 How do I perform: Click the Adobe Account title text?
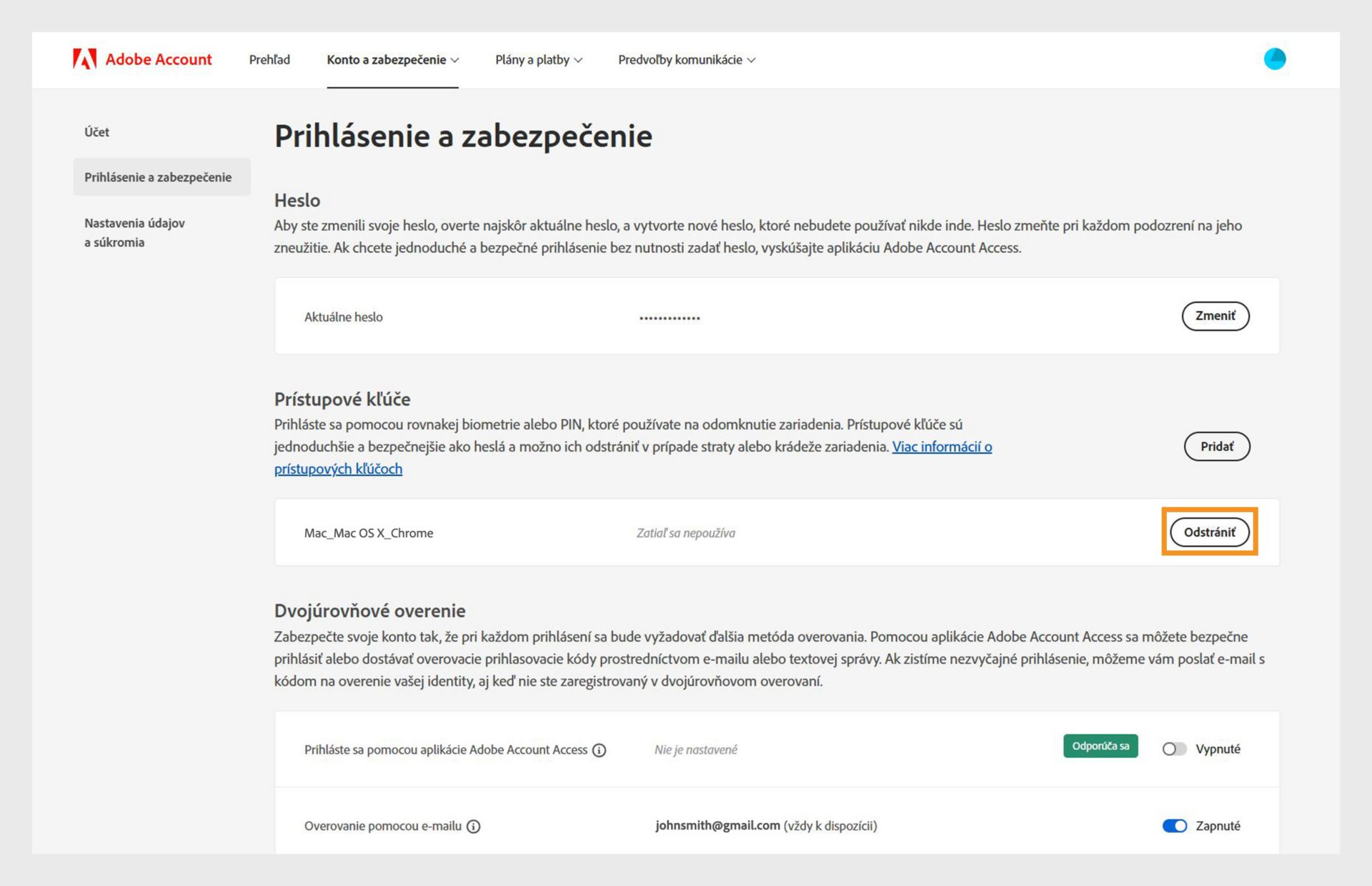pyautogui.click(x=159, y=59)
